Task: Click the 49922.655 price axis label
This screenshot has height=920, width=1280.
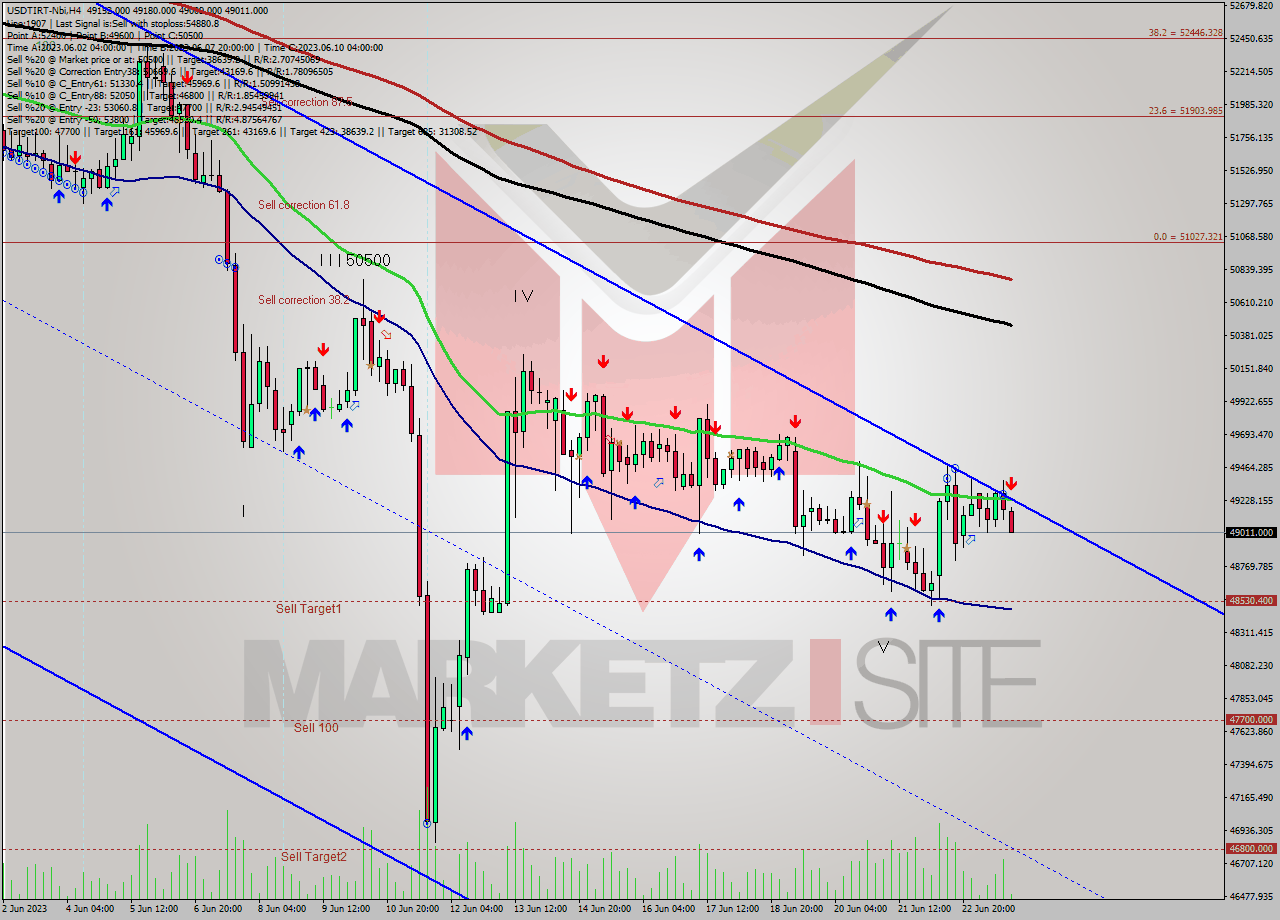Action: 1251,402
